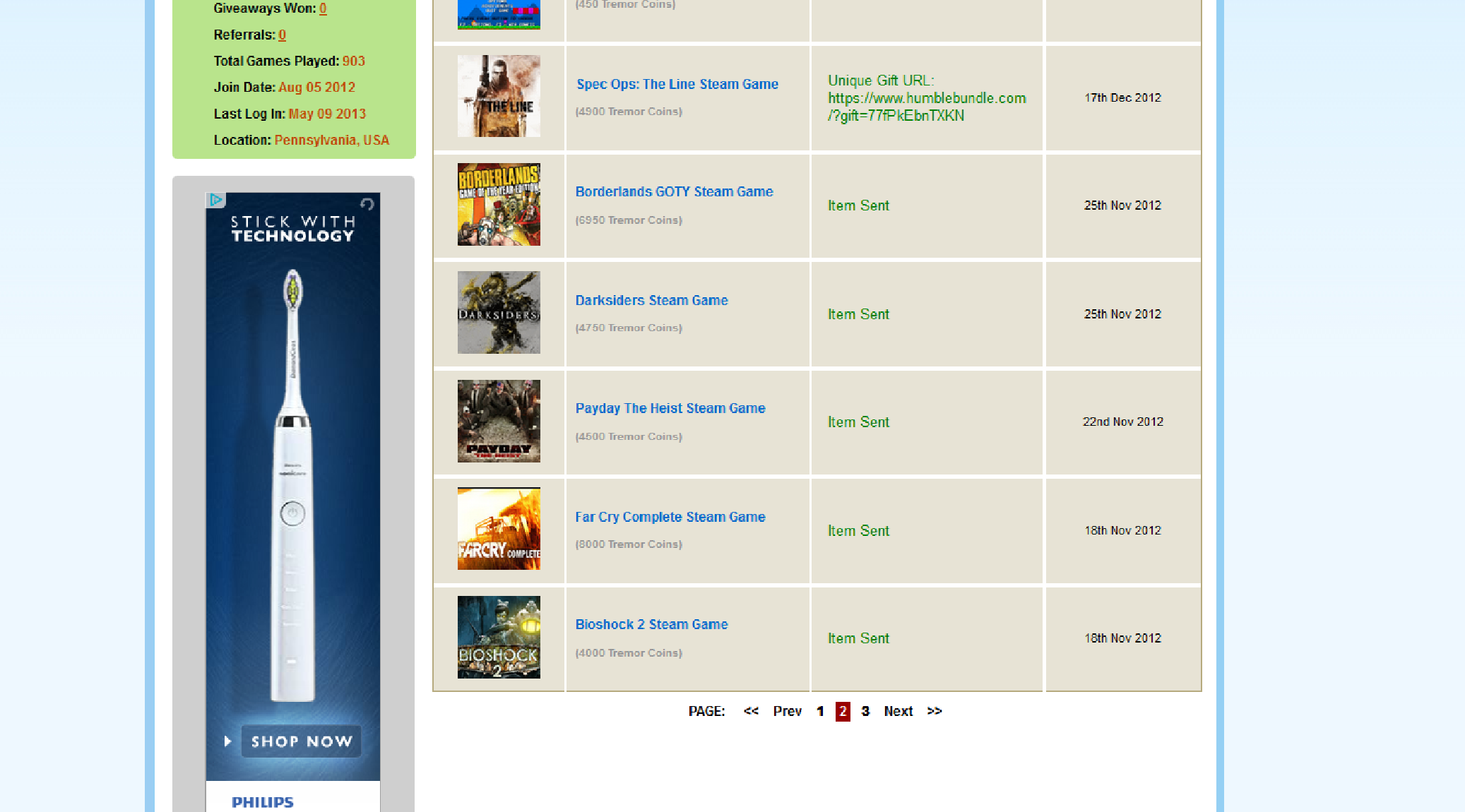The height and width of the screenshot is (812, 1465).
Task: Go to Prev page
Action: click(x=787, y=711)
